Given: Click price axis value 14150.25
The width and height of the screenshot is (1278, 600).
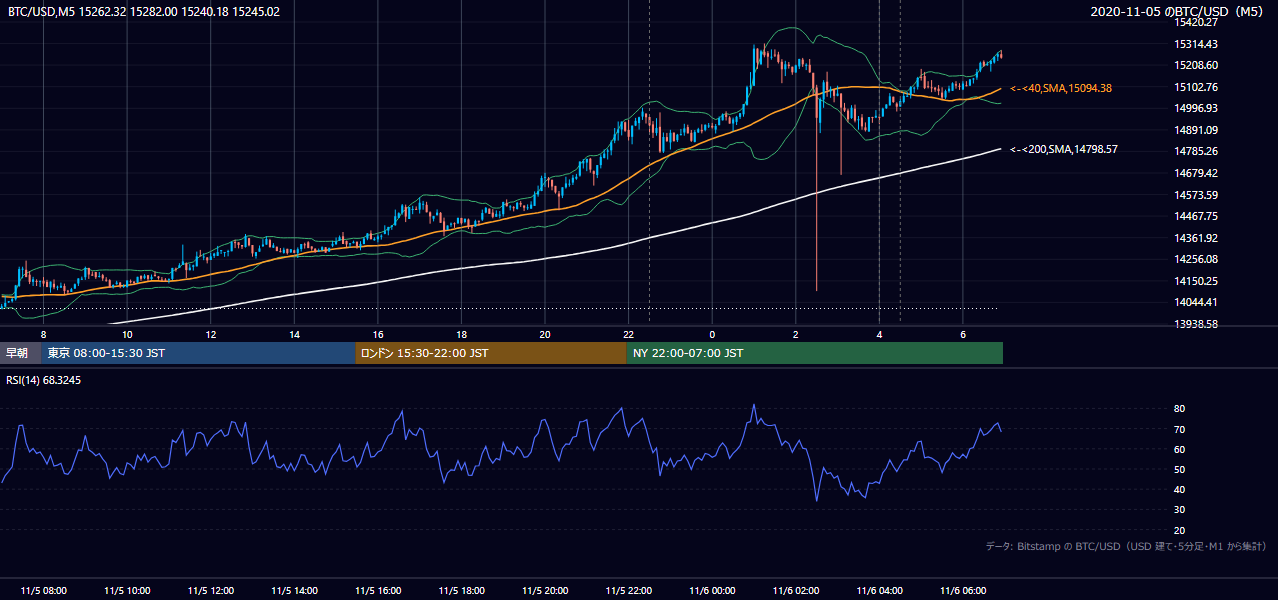Looking at the screenshot, I should coord(1197,281).
